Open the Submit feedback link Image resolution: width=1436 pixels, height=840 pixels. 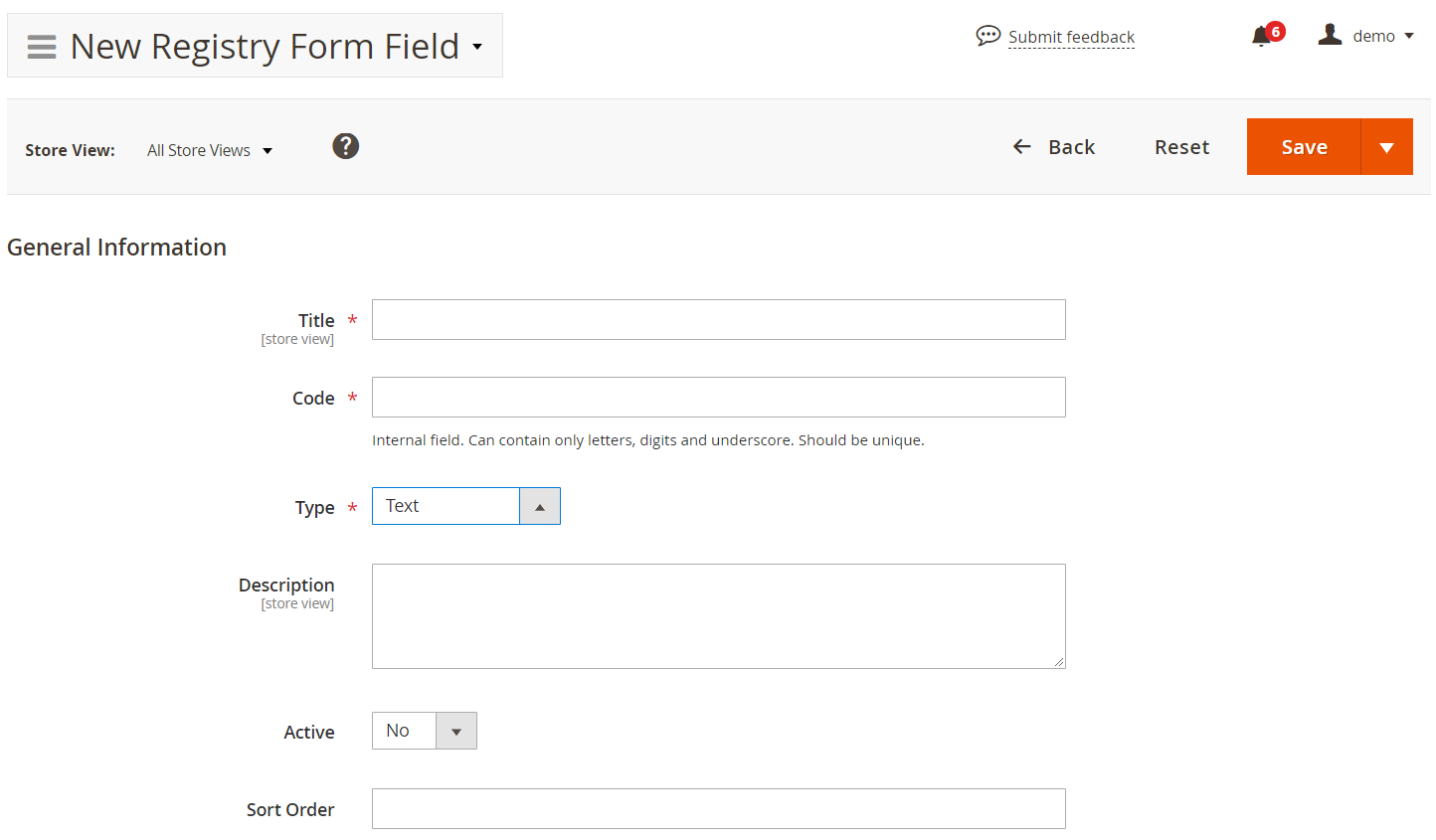click(1071, 37)
